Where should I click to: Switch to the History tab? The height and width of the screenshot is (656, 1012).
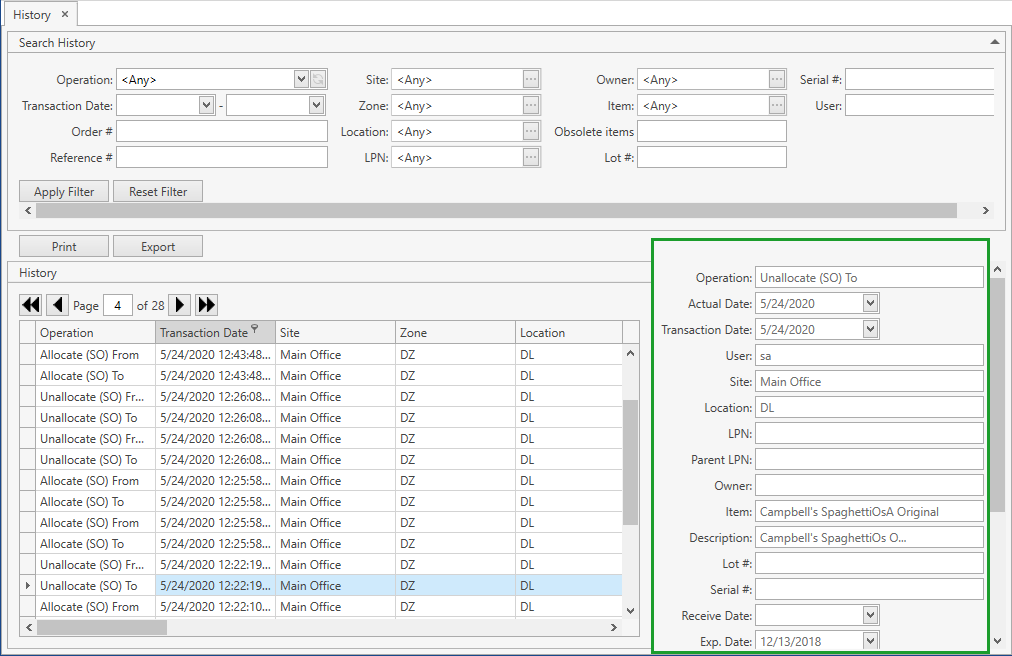[32, 15]
